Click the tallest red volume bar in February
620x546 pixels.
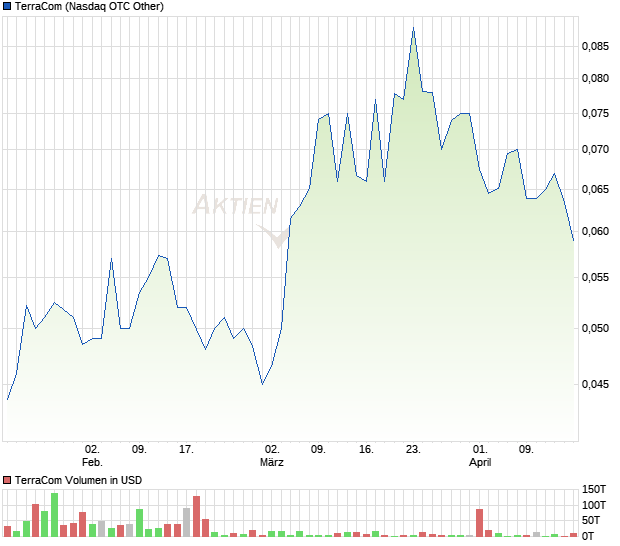click(197, 516)
